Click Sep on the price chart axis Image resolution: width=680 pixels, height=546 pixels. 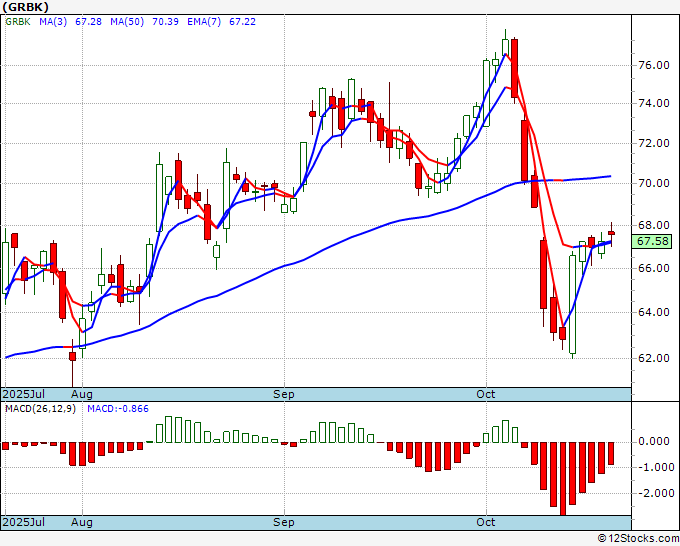(x=284, y=394)
